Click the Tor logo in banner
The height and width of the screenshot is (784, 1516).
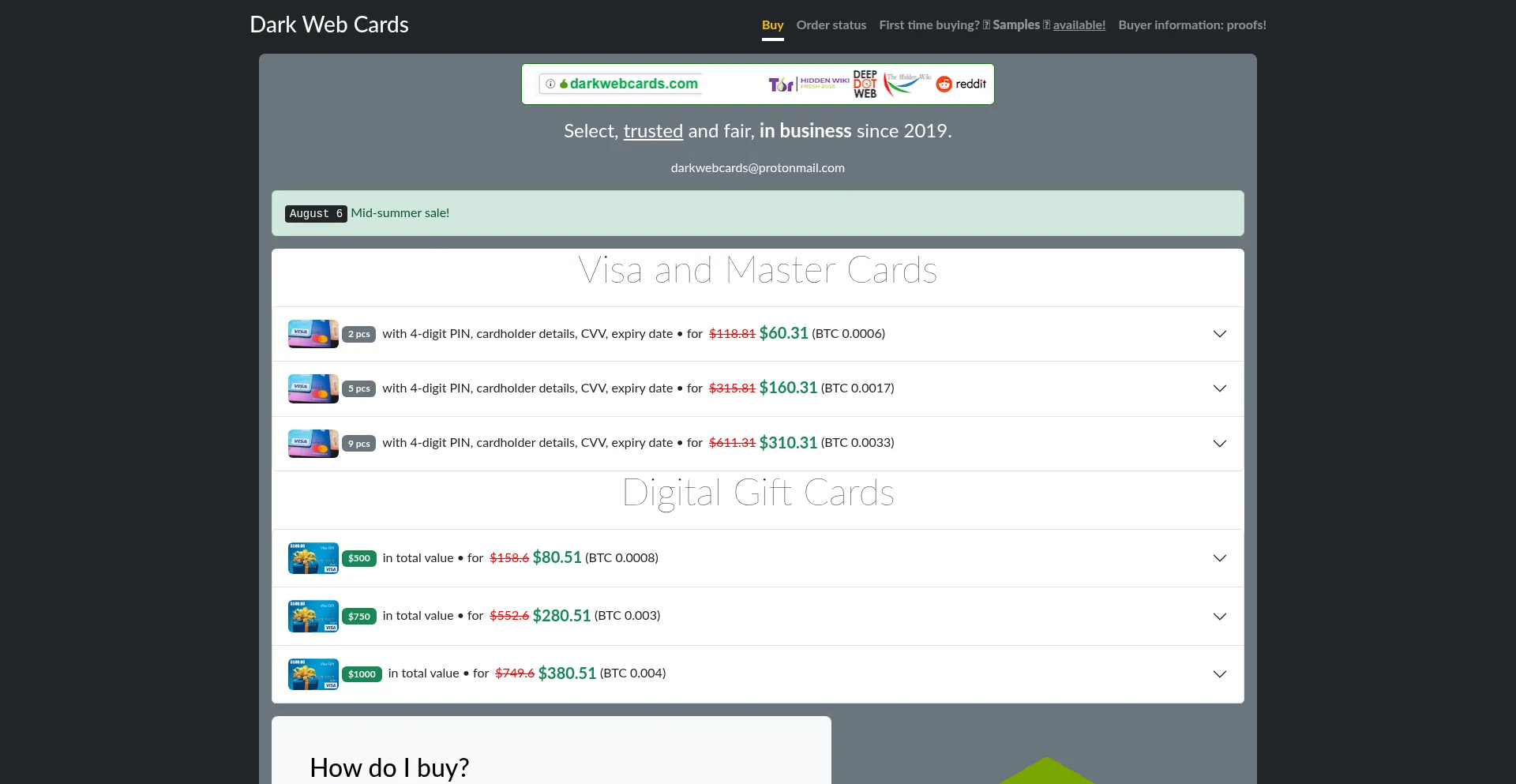point(781,84)
